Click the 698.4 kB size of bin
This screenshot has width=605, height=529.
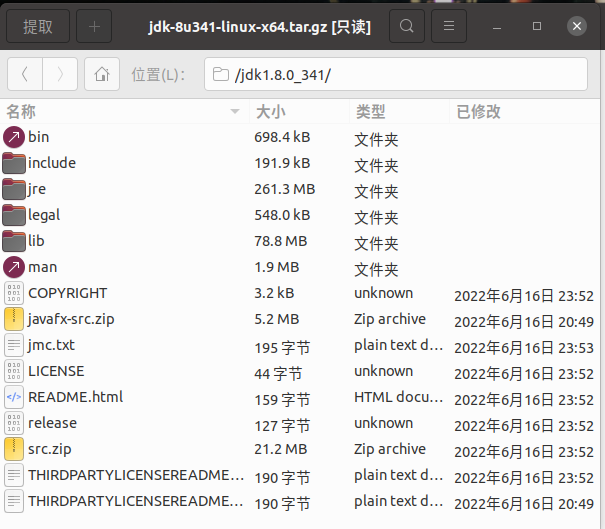[x=282, y=137]
